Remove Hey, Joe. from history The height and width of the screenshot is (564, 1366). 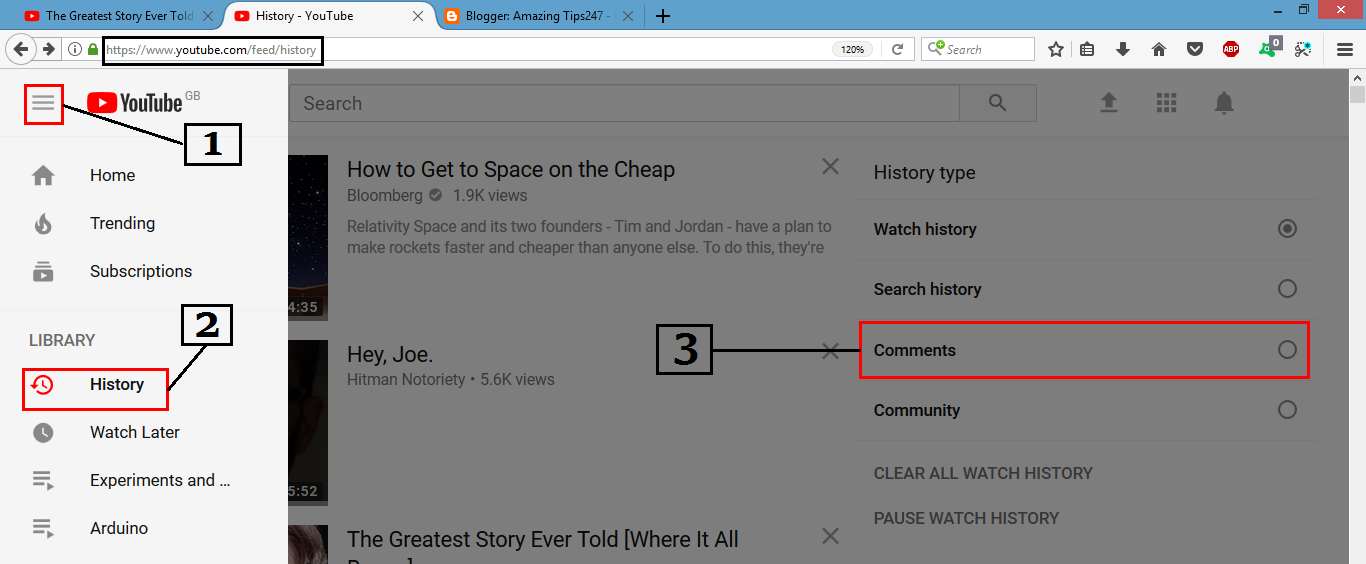click(x=830, y=351)
